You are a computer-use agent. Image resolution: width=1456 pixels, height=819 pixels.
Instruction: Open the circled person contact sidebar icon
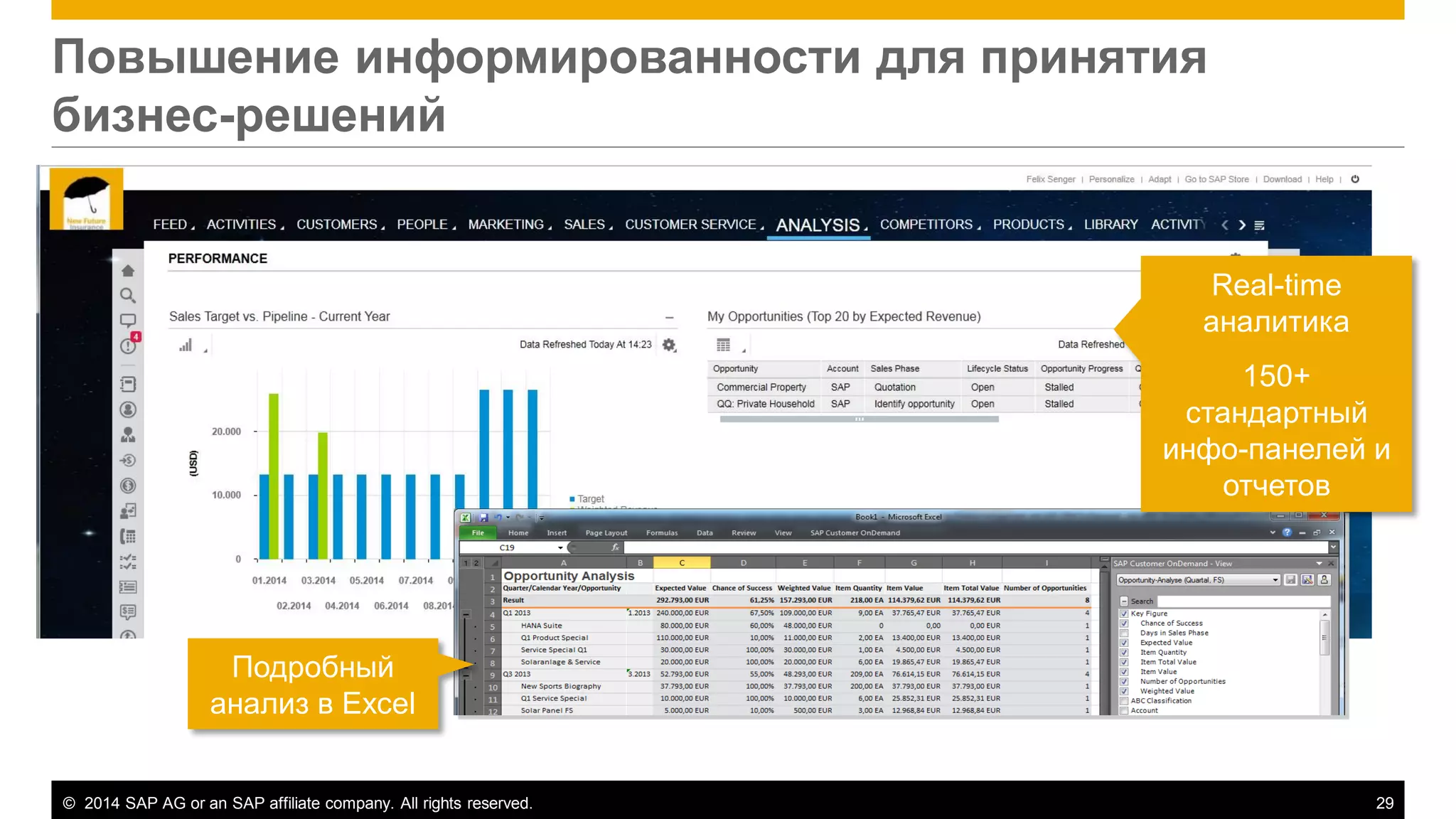[x=128, y=409]
